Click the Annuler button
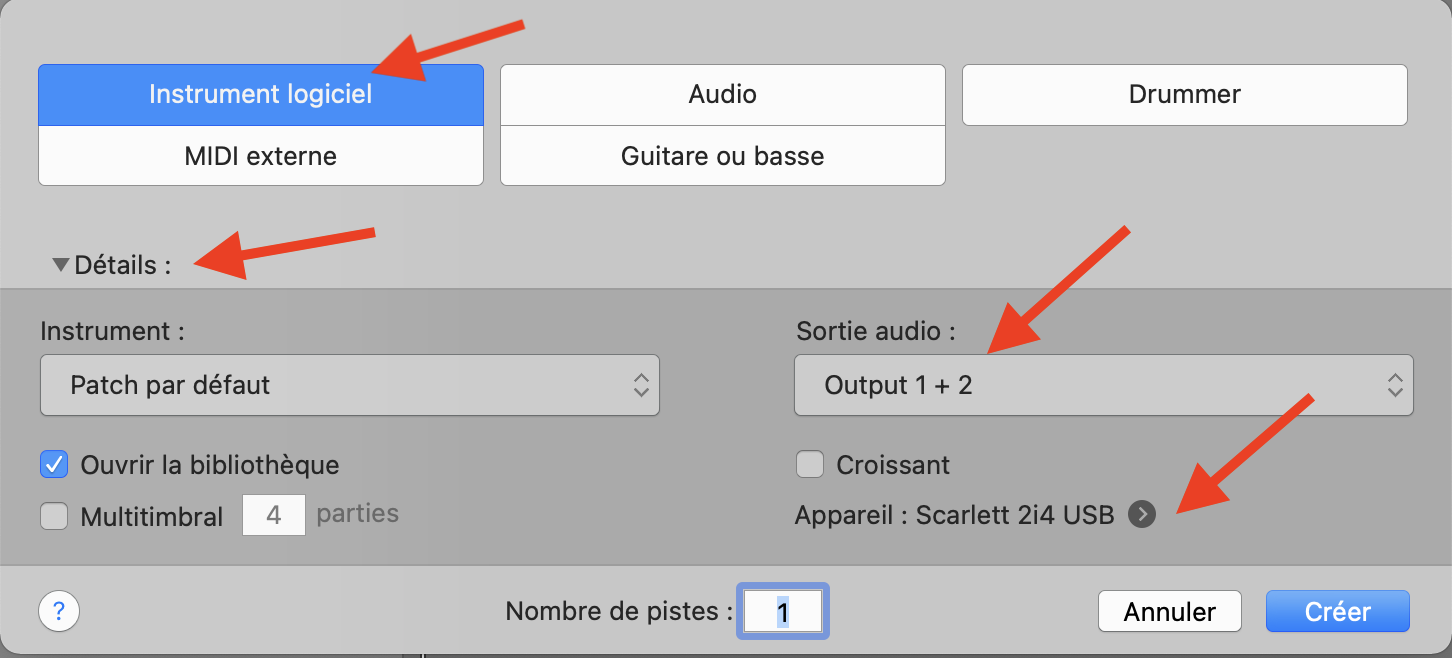Viewport: 1452px width, 658px height. [1169, 611]
